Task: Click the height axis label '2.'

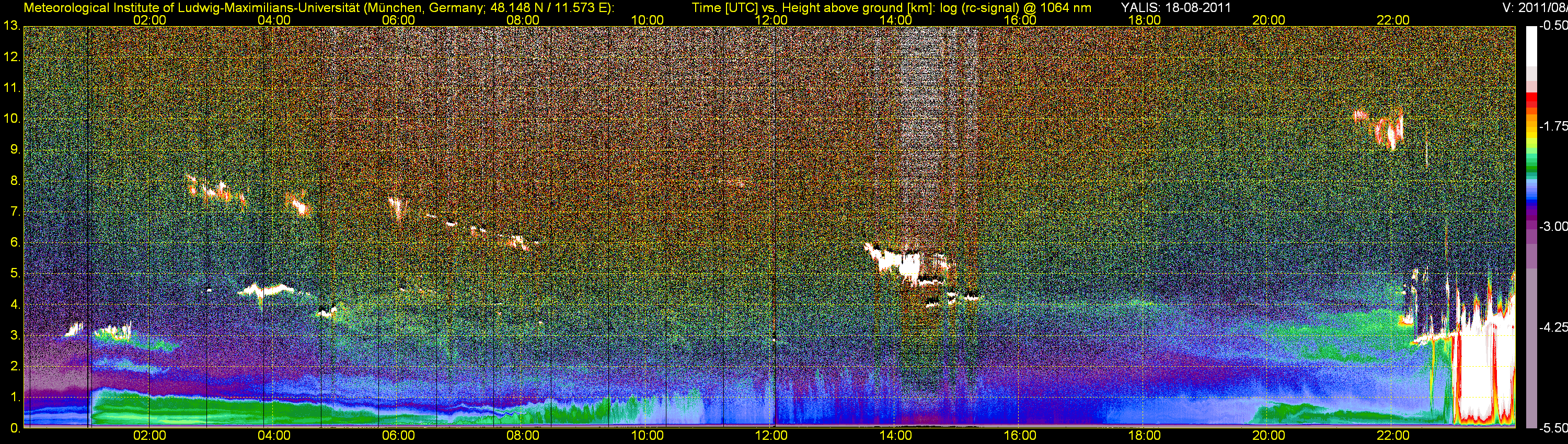Action: click(x=15, y=366)
